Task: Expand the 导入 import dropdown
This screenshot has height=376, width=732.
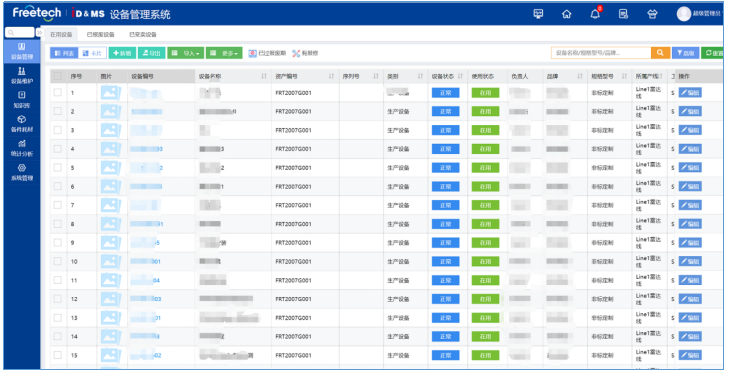Action: (185, 53)
